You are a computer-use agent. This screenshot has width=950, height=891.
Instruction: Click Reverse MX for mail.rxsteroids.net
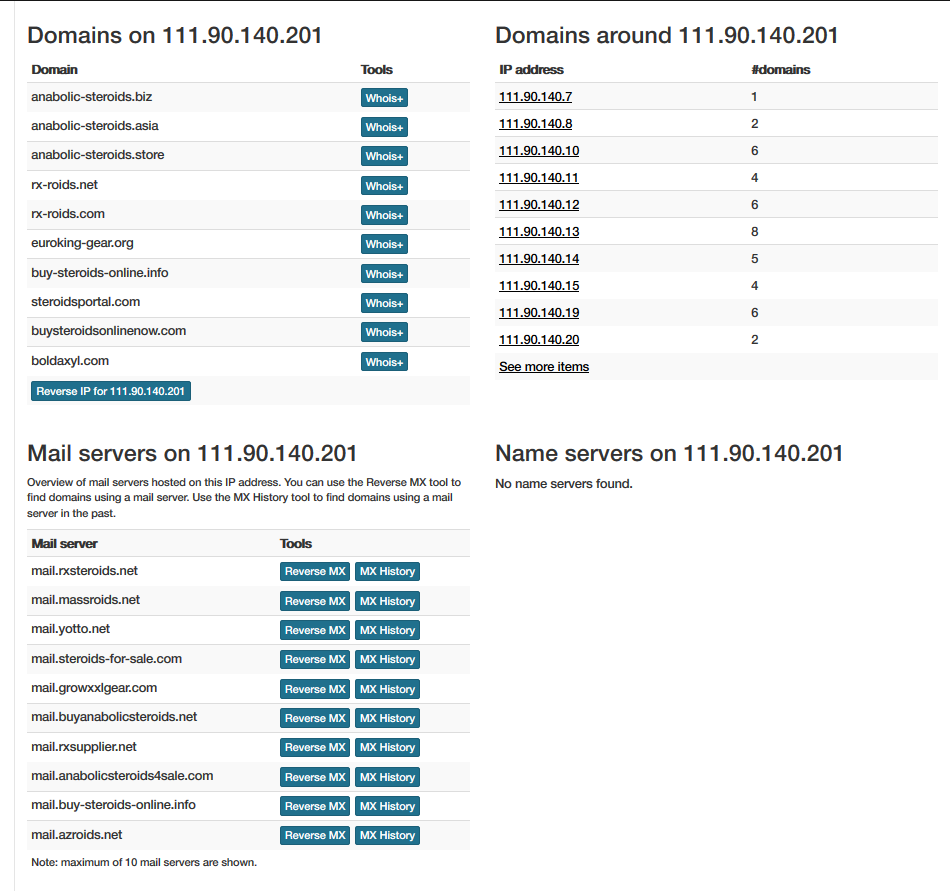pyautogui.click(x=315, y=572)
